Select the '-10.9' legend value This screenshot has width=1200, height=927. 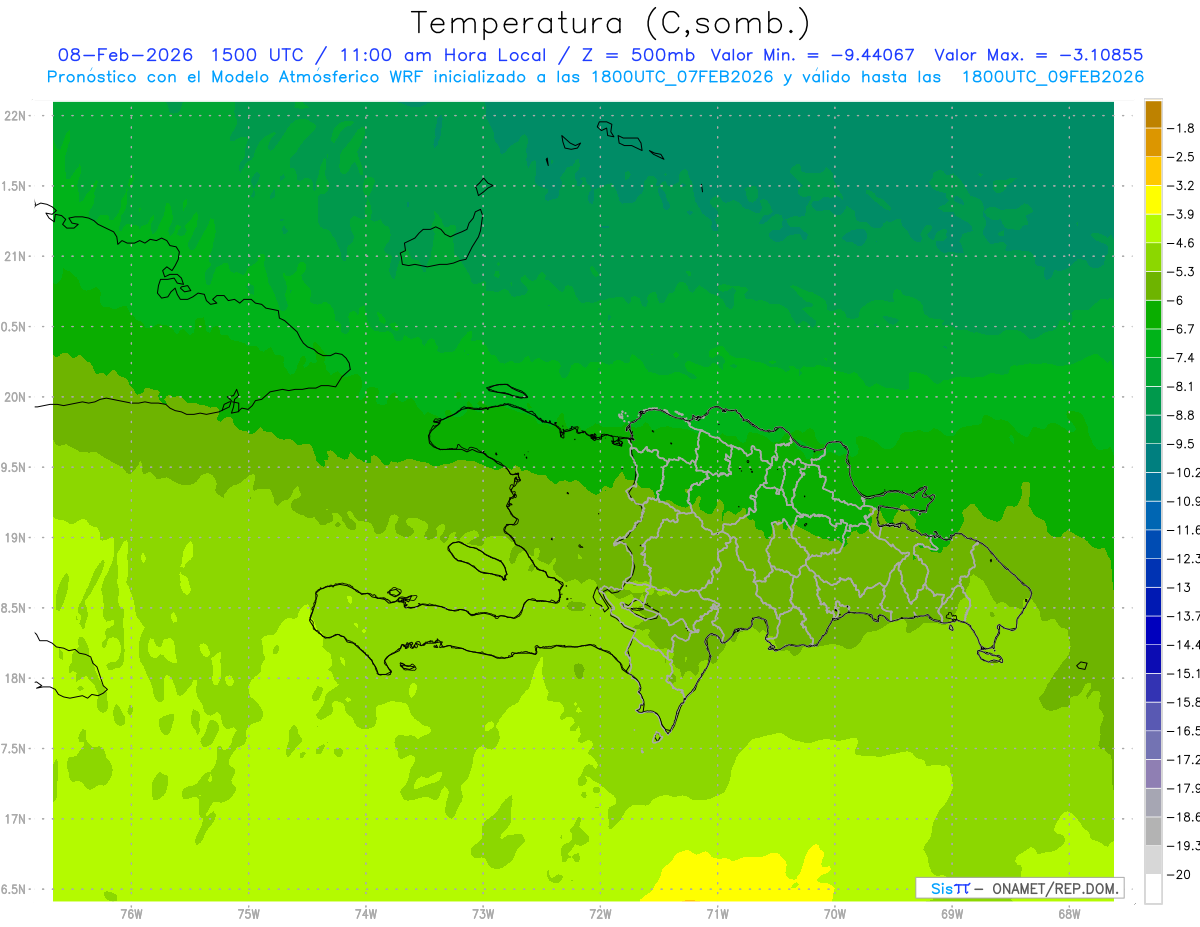pos(1184,501)
